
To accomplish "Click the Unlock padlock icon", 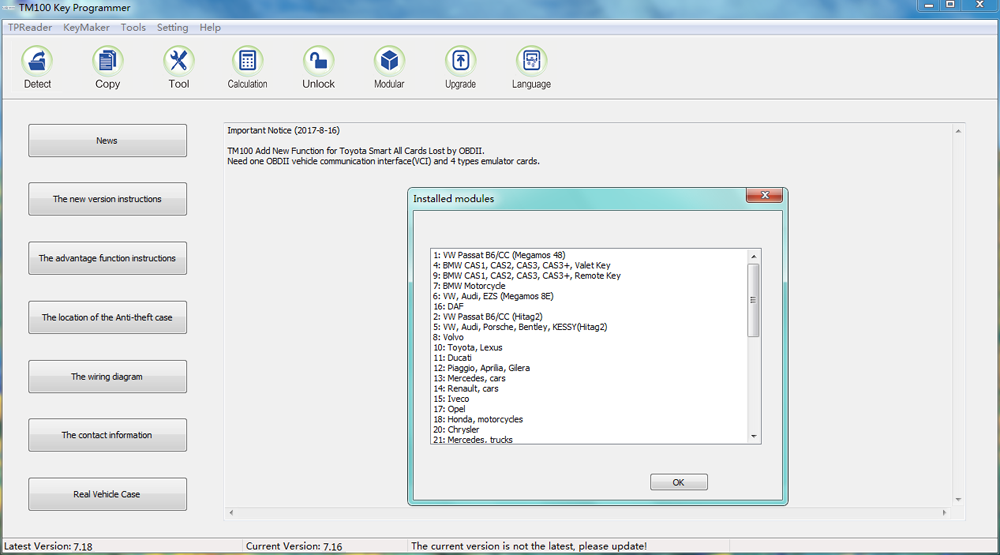I will [x=318, y=62].
